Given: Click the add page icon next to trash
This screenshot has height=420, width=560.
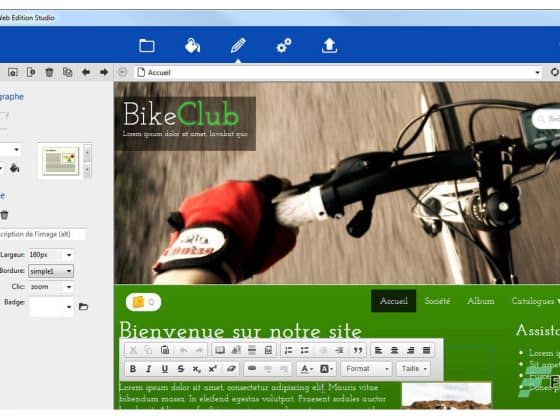Looking at the screenshot, I should pyautogui.click(x=31, y=72).
